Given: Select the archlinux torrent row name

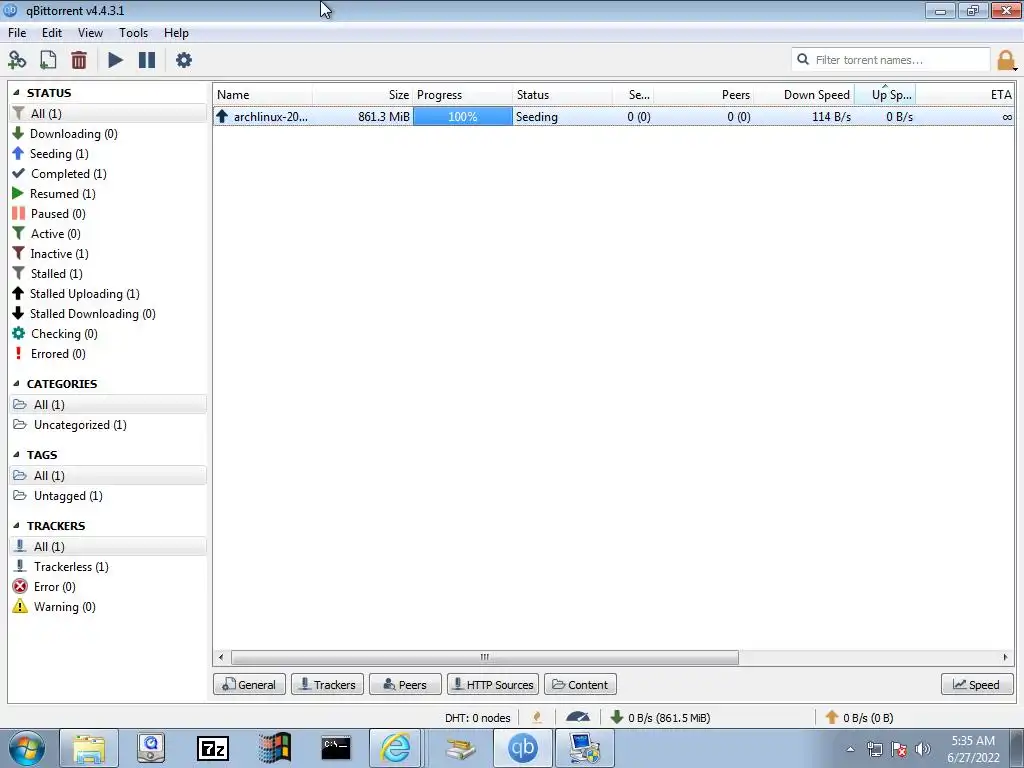Looking at the screenshot, I should pos(270,117).
